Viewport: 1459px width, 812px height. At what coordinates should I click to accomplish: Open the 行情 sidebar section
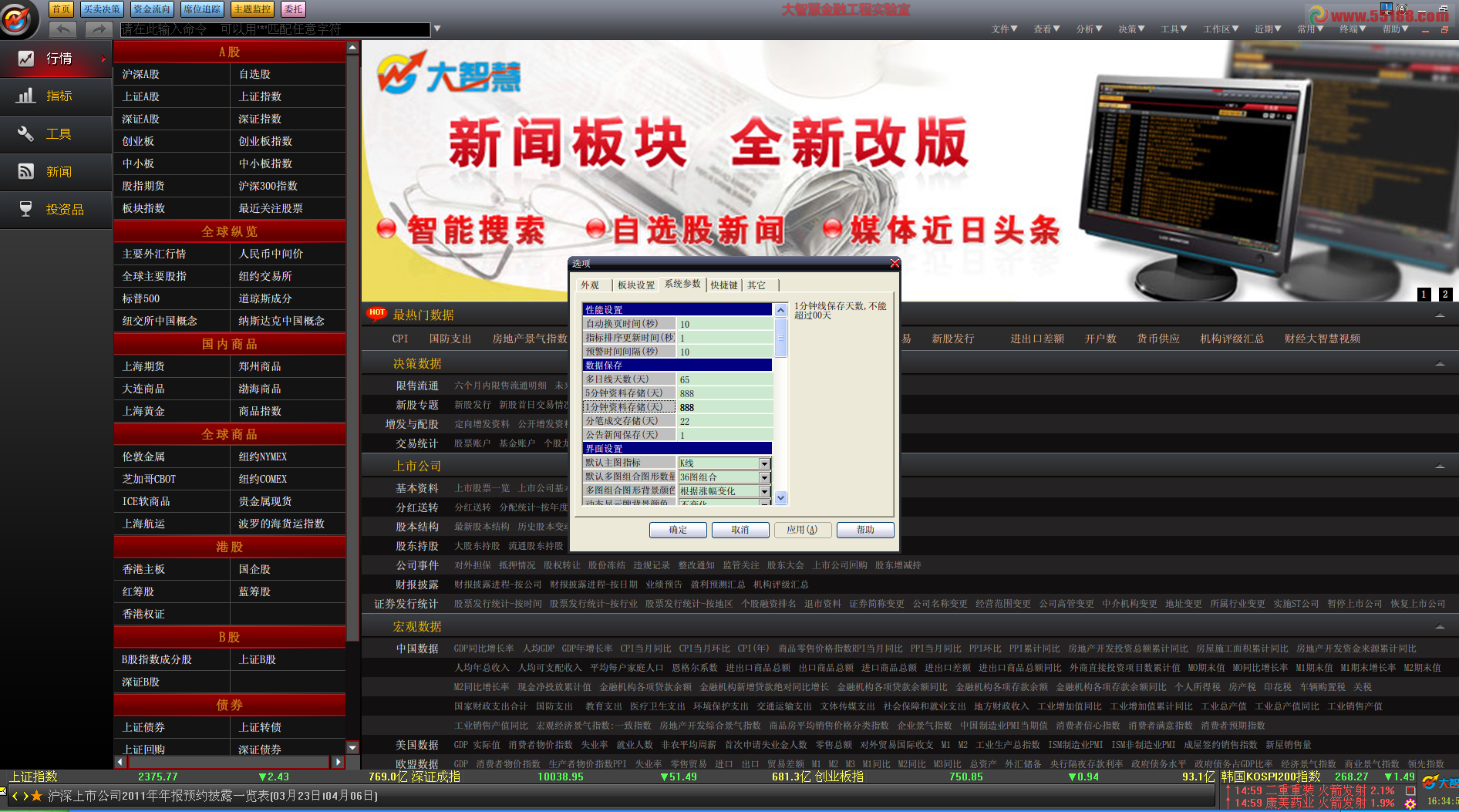[x=56, y=59]
